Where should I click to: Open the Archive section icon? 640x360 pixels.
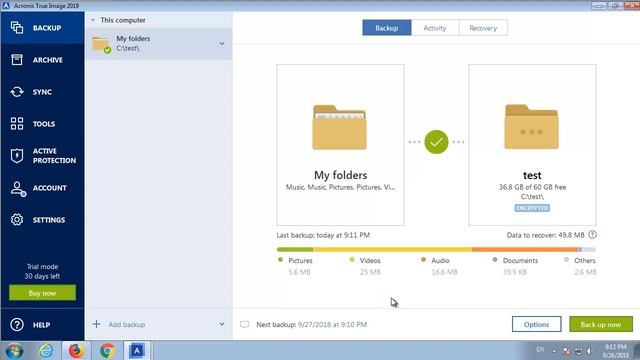(17, 60)
